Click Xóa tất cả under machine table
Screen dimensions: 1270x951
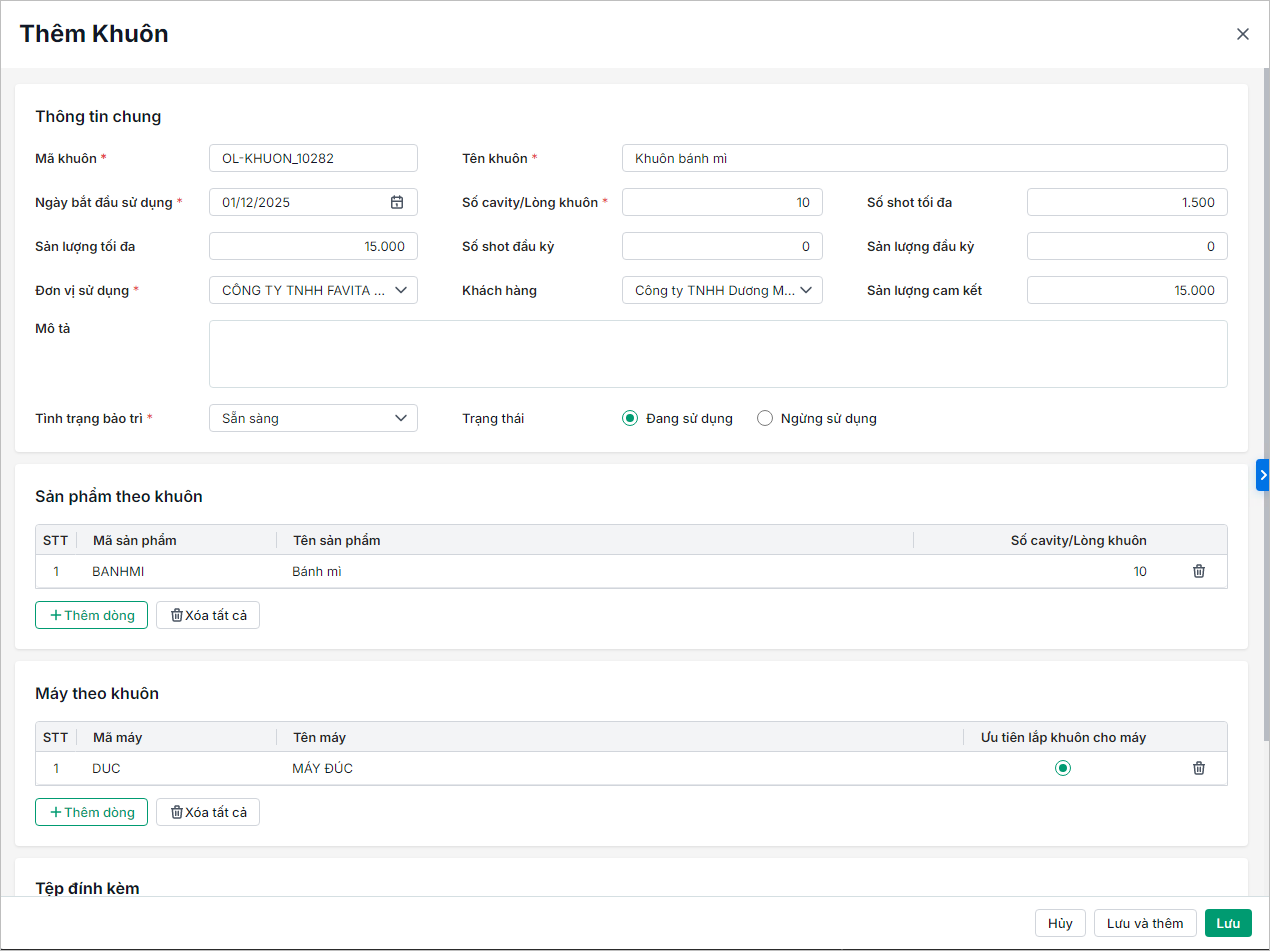coord(208,812)
